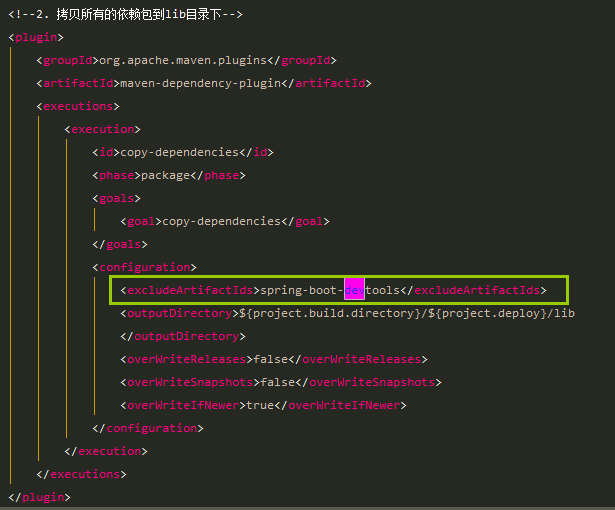This screenshot has width=615, height=510.
Task: Click the closing </phase> tag
Action: 218,175
